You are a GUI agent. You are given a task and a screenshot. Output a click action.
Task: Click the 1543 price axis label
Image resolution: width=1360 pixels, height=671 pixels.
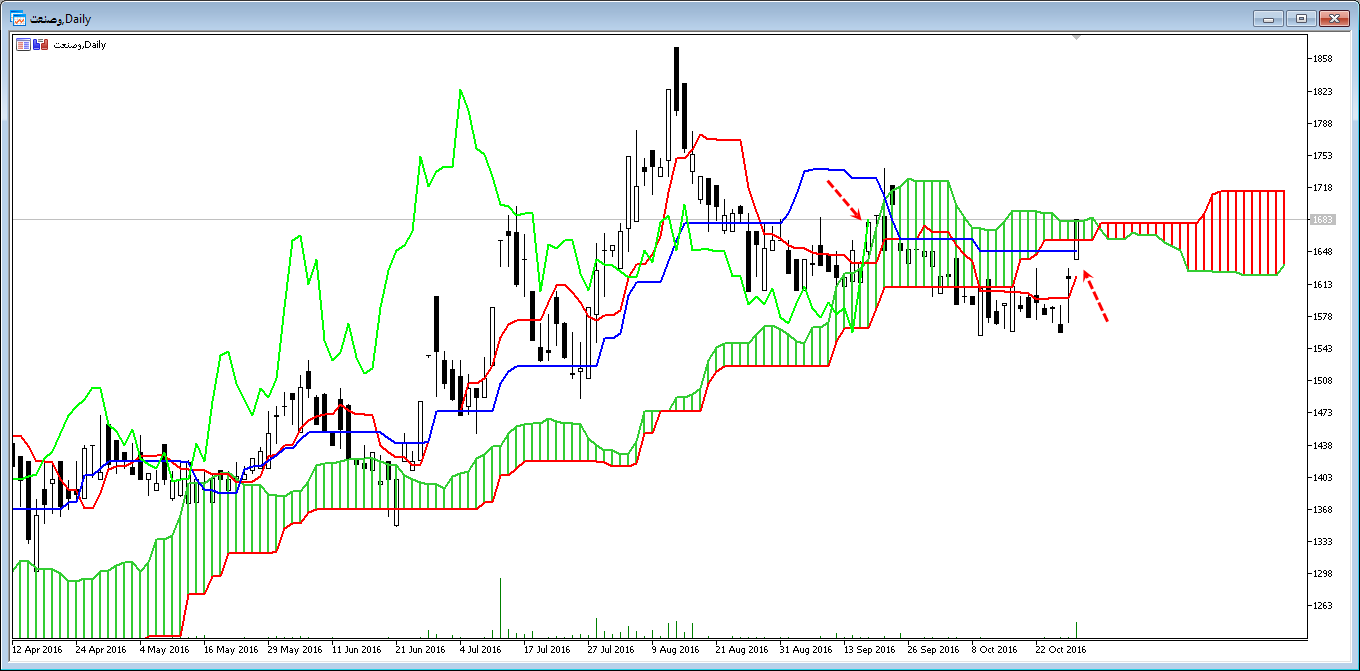1322,348
